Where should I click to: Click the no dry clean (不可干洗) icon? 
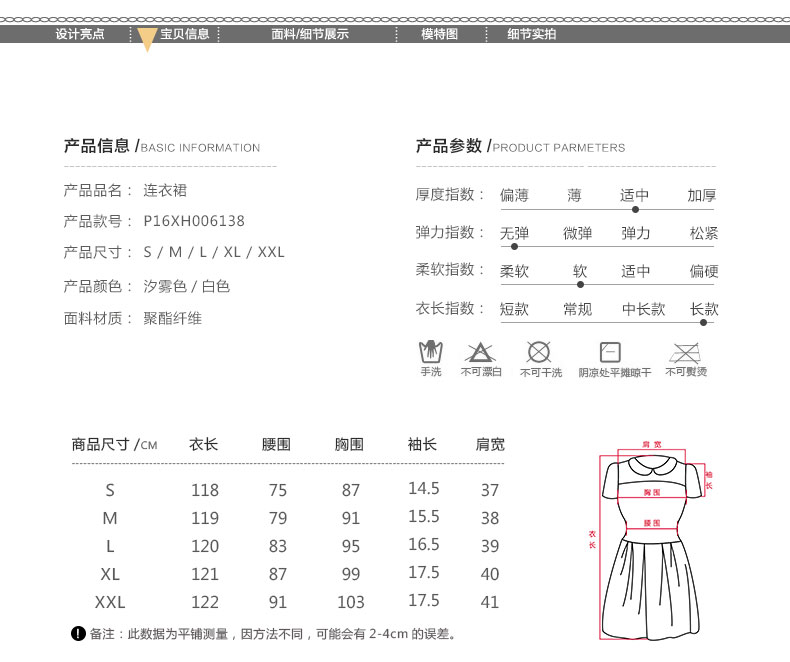pos(539,352)
